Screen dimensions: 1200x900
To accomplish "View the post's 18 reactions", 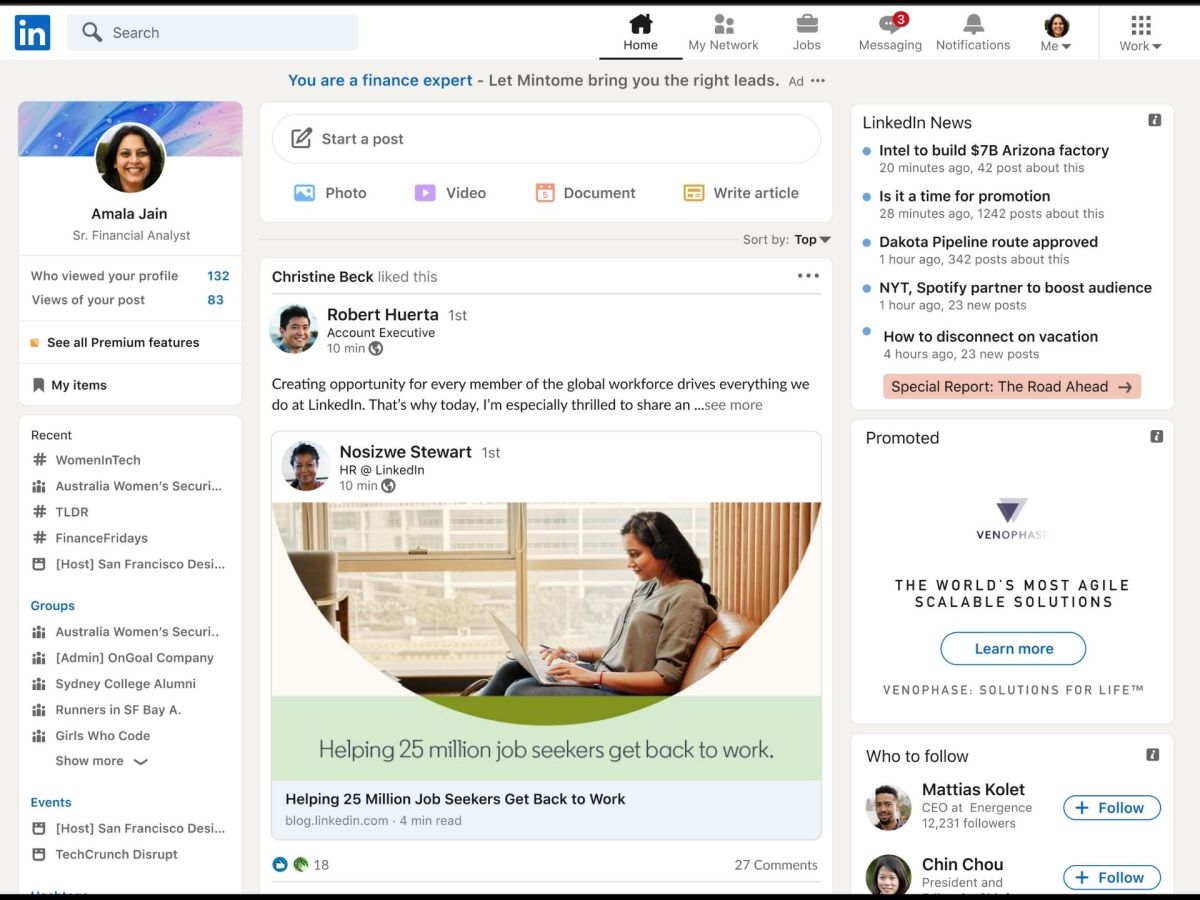I will 300,865.
